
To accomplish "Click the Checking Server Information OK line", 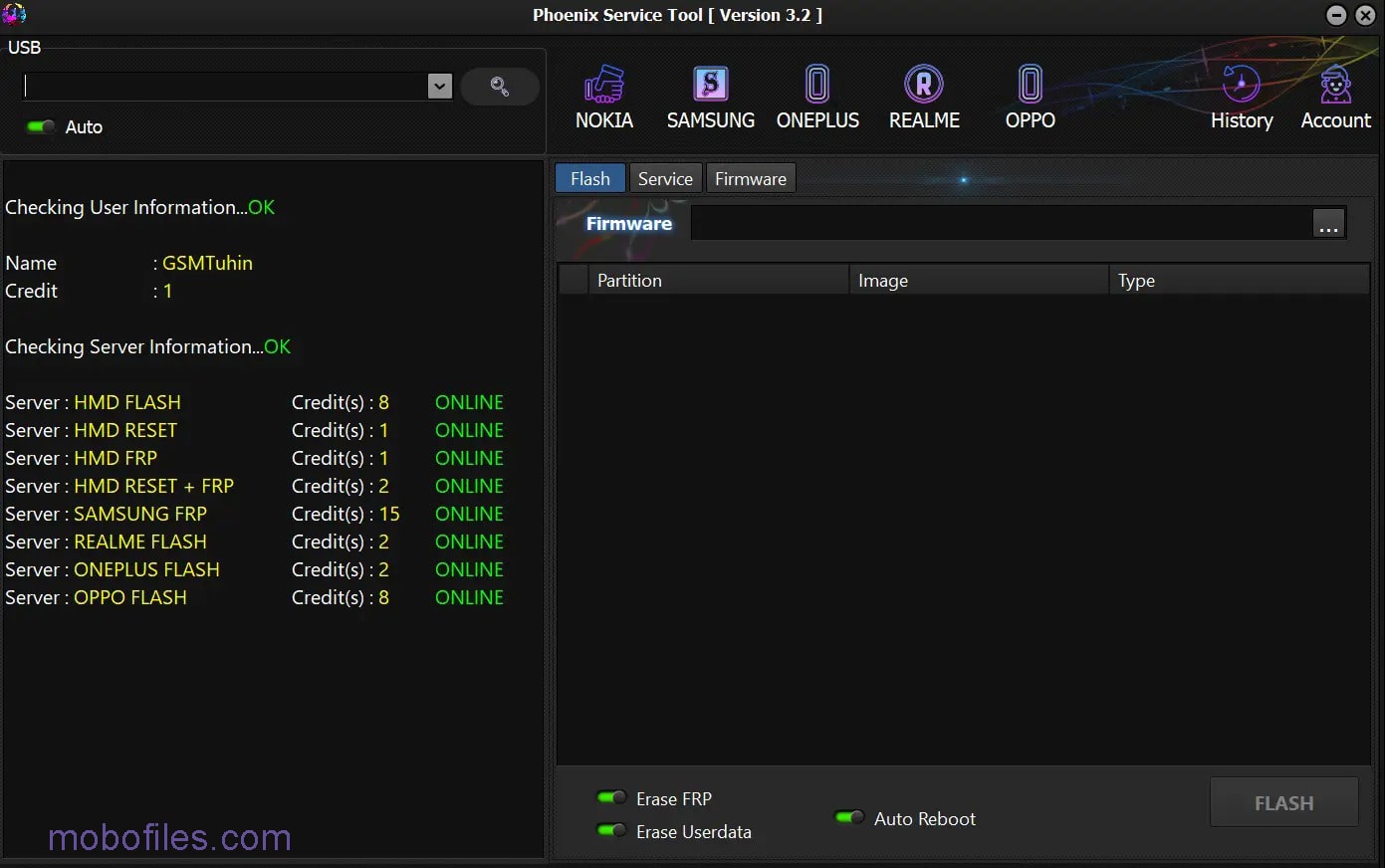I will [147, 346].
